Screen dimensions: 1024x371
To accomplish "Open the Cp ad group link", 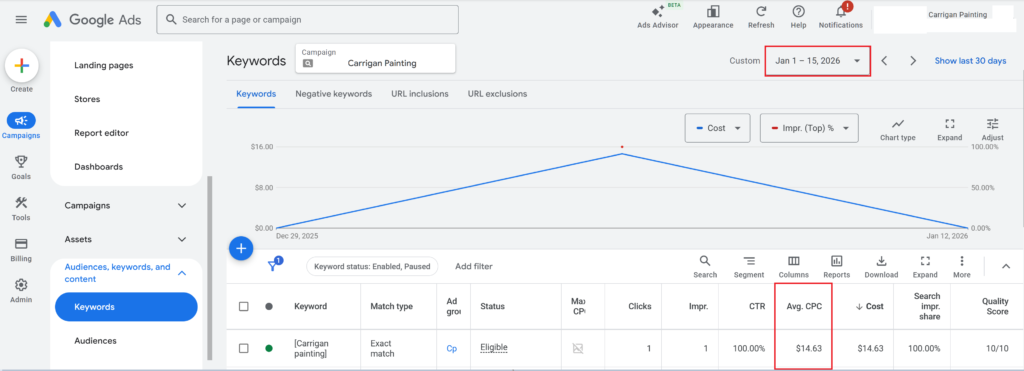I will [x=451, y=348].
